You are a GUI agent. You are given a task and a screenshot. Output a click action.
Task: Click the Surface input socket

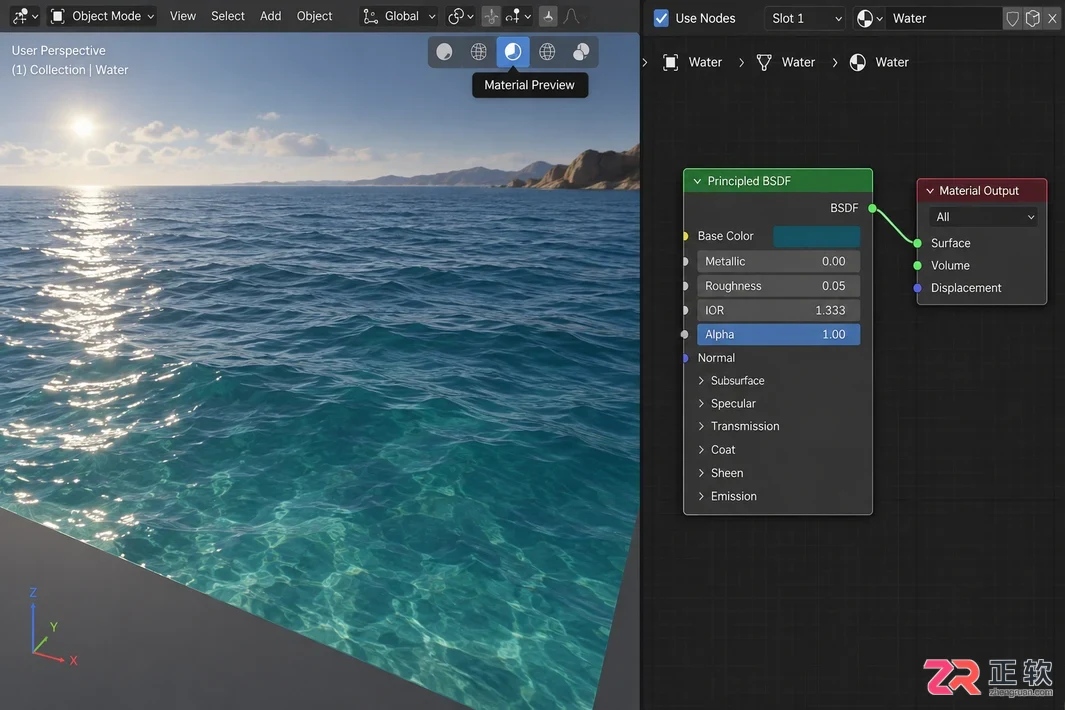917,243
